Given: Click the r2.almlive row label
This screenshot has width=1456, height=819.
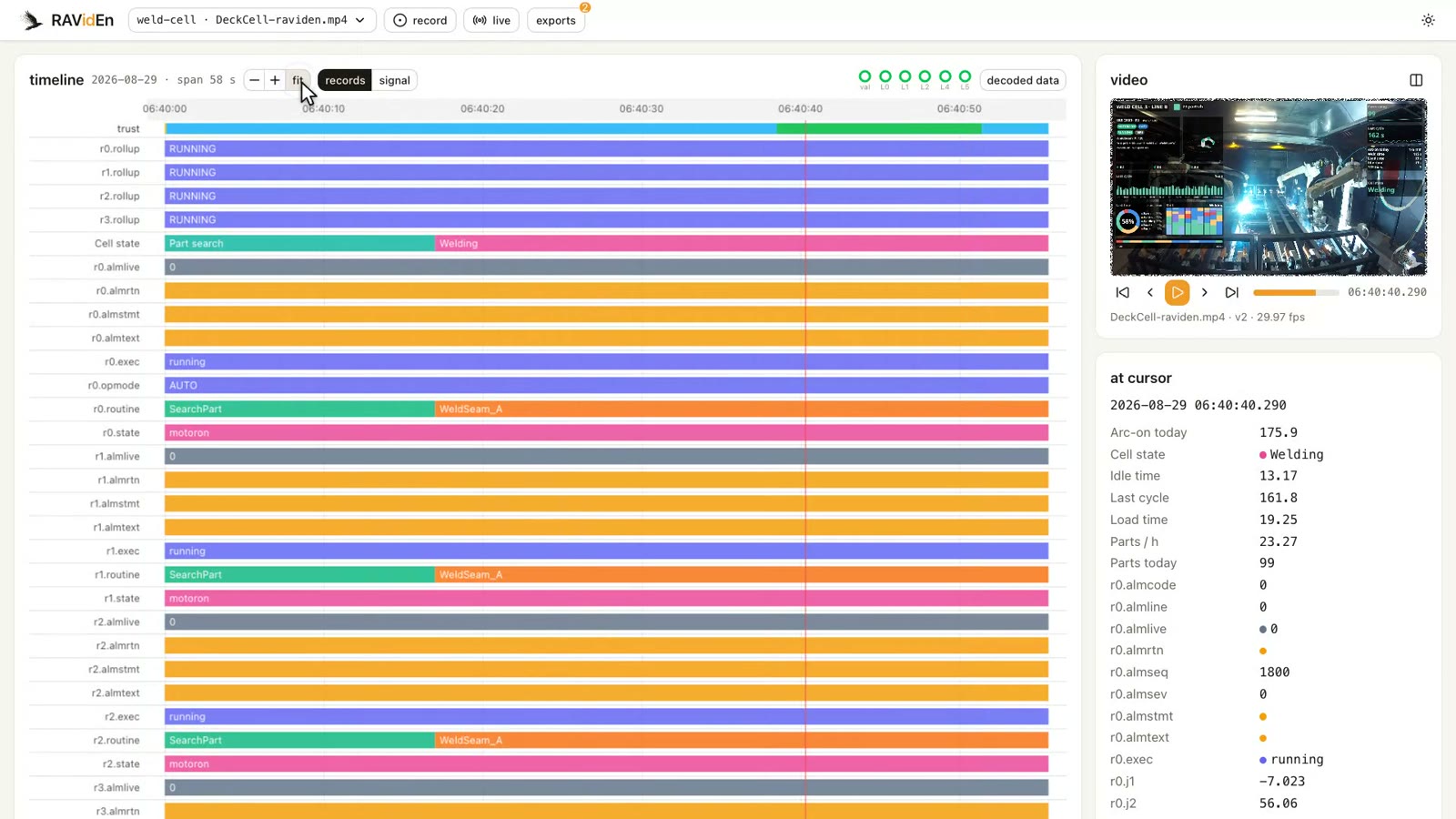Looking at the screenshot, I should coord(116,622).
